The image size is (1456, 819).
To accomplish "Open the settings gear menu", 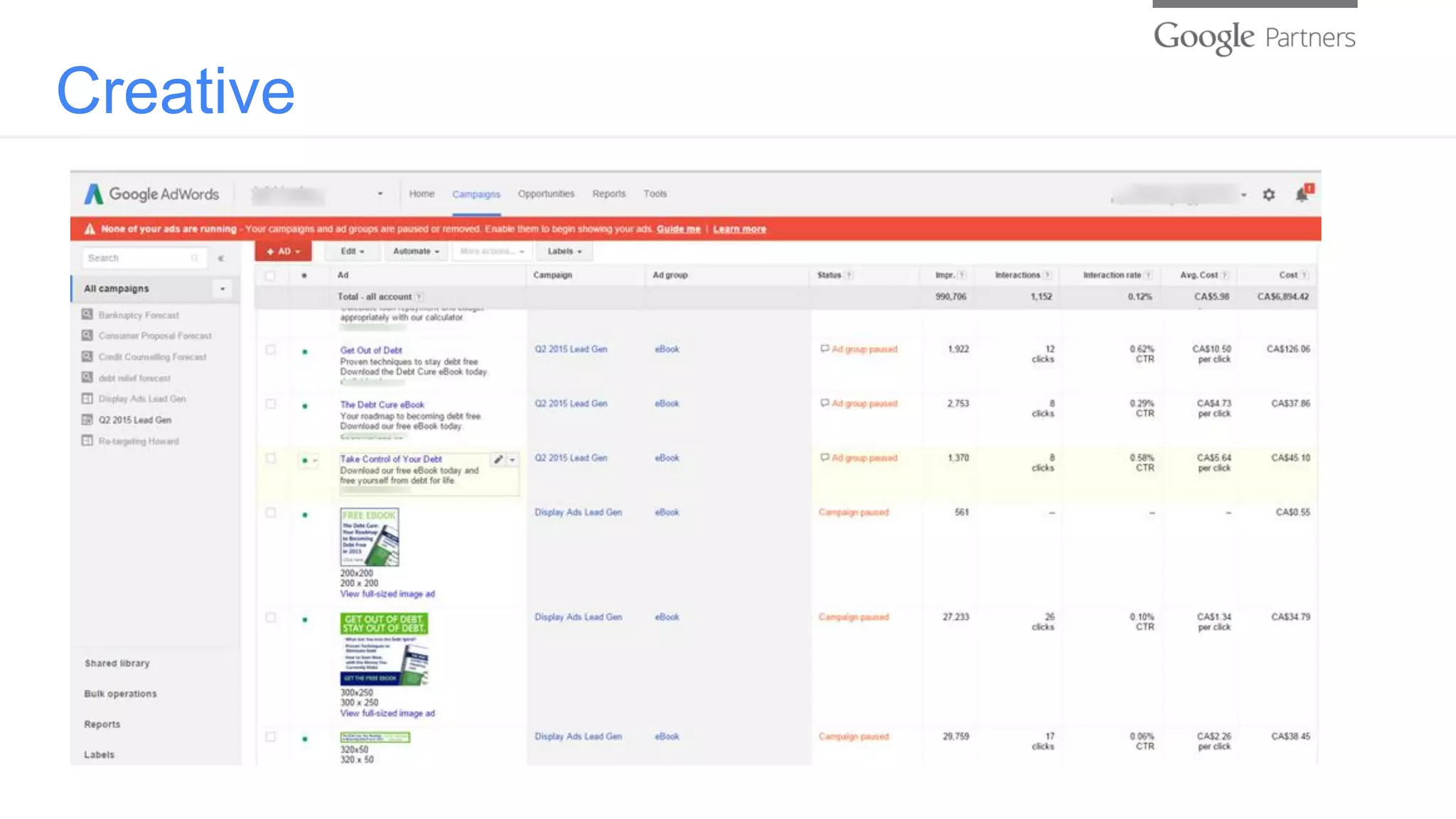I will click(1269, 194).
